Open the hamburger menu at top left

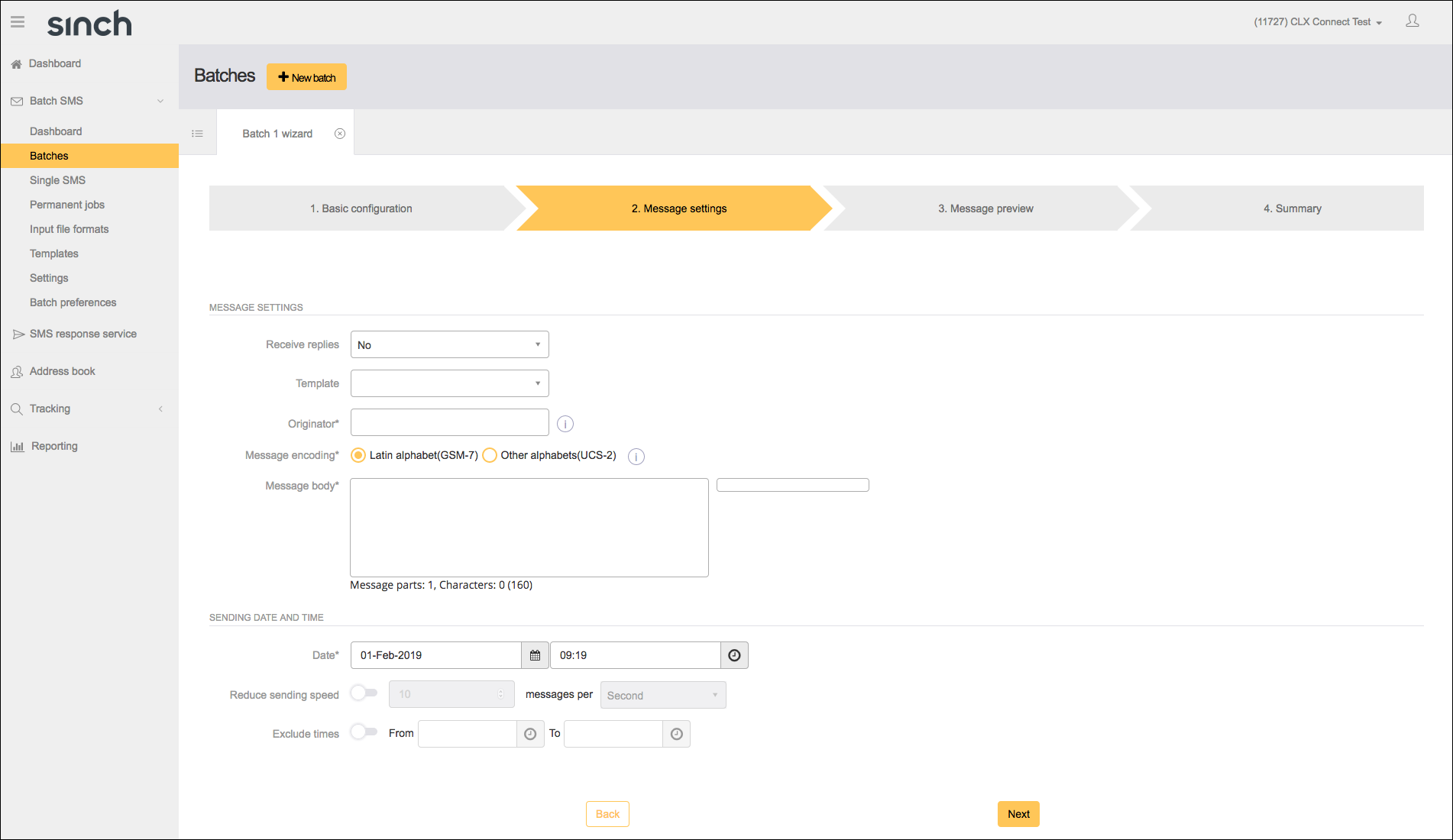(x=17, y=21)
